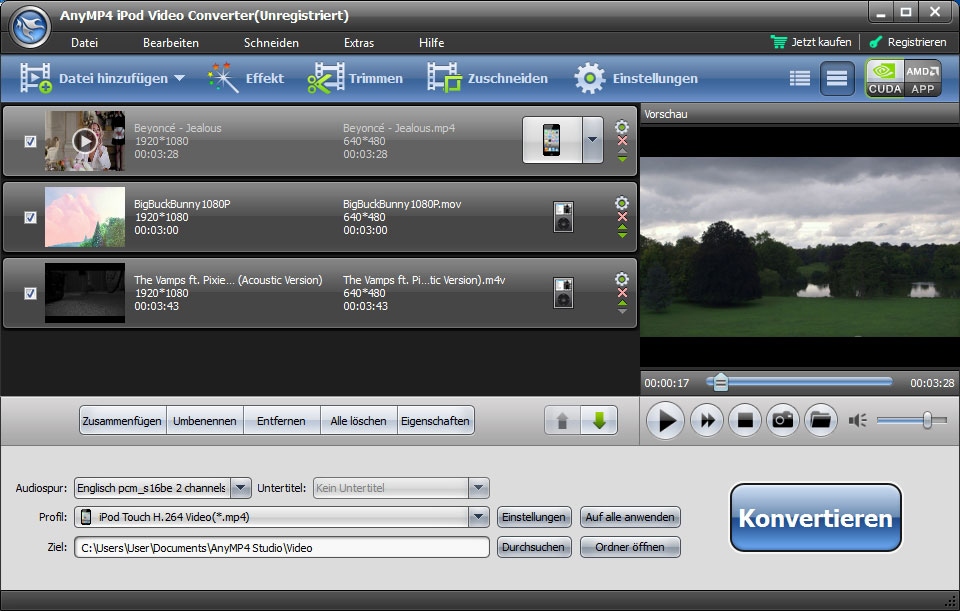Click Ordner öffnen button
960x611 pixels.
pyautogui.click(x=630, y=547)
